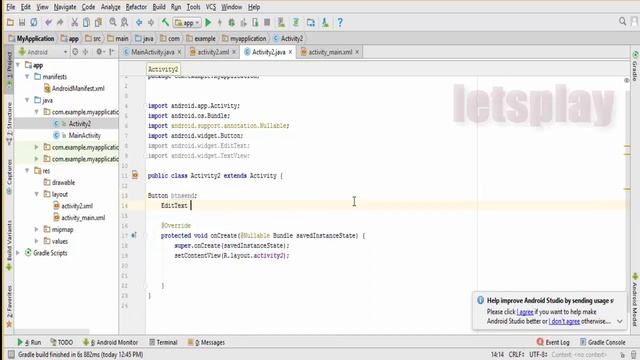Image resolution: width=640 pixels, height=360 pixels.
Task: Open the Navigate menu
Action: [x=65, y=7]
